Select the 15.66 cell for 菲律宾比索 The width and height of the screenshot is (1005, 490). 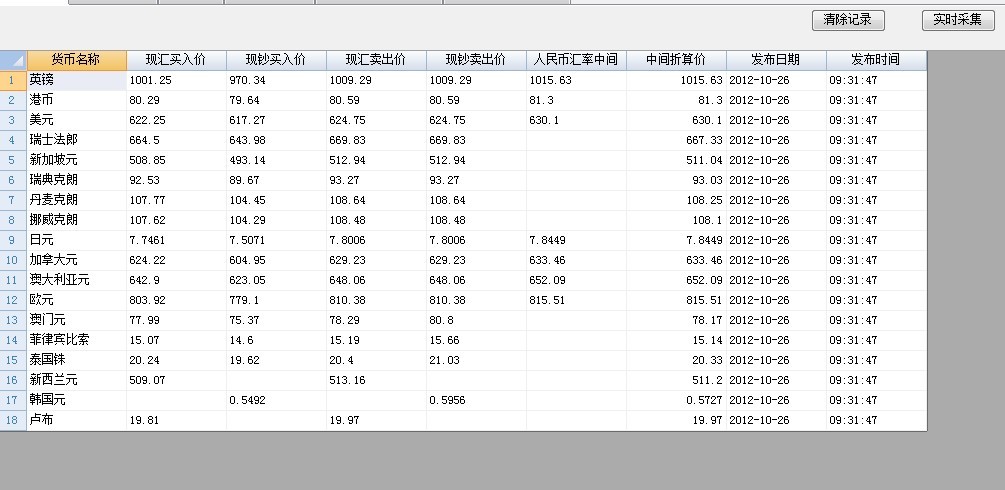476,340
